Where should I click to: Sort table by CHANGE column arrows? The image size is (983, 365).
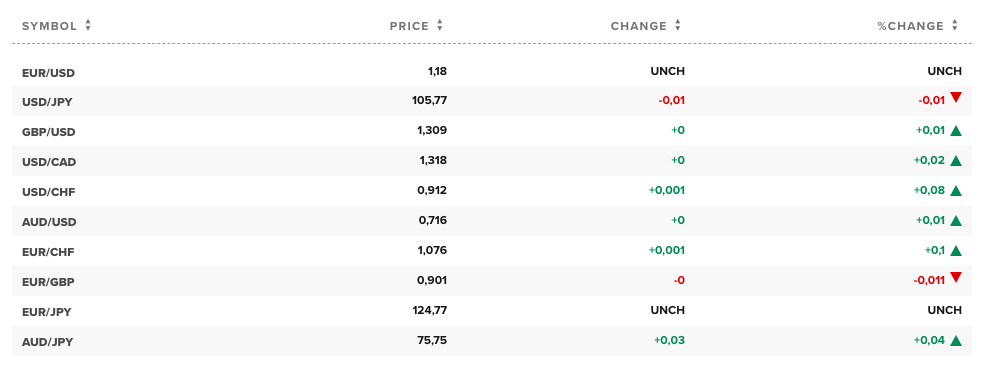point(678,26)
